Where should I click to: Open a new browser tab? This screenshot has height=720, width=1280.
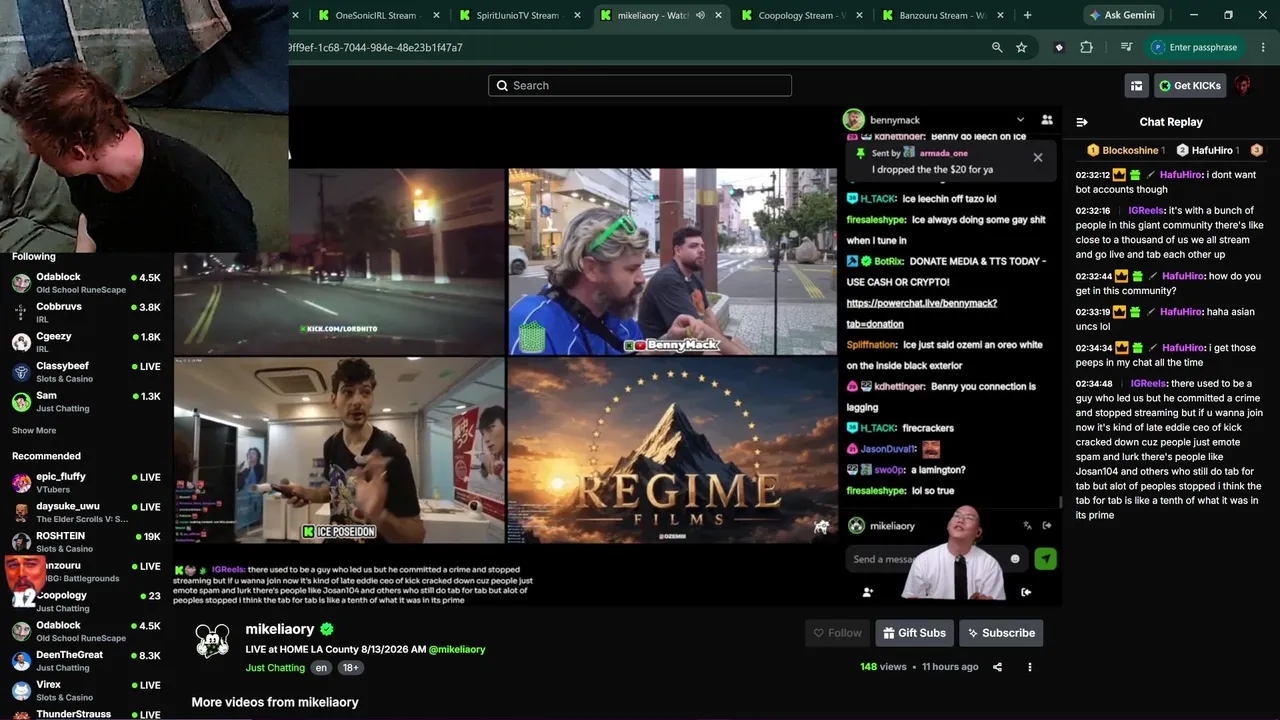[x=1027, y=15]
